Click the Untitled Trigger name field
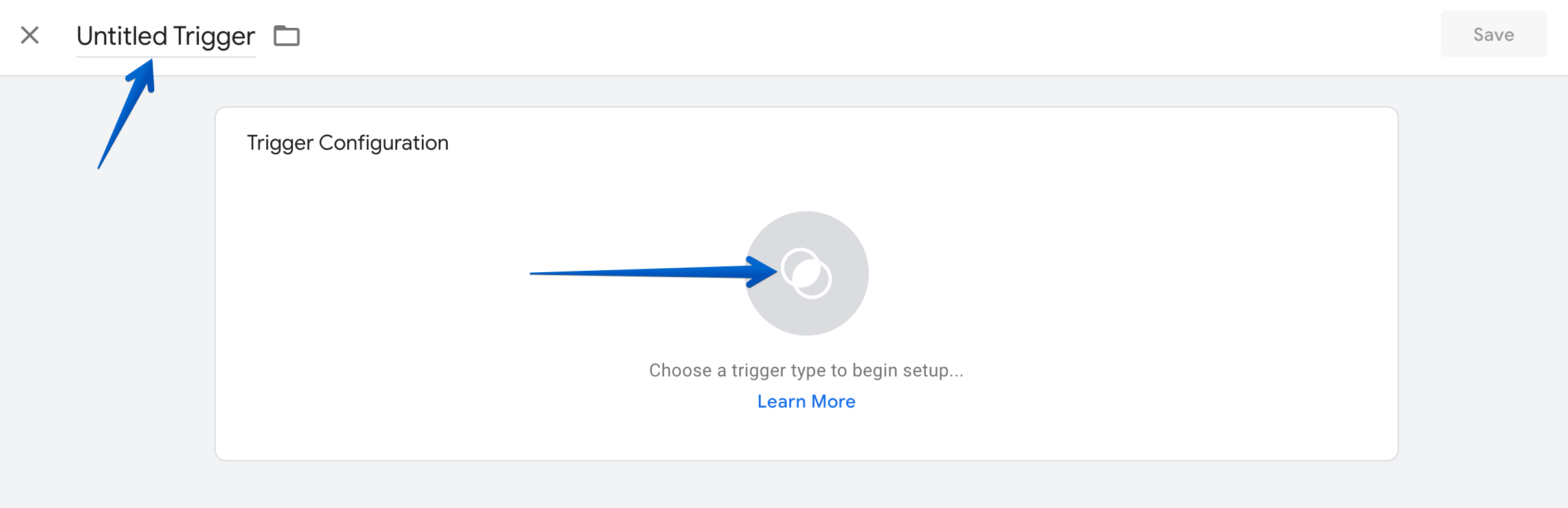Viewport: 1568px width, 508px height. pos(166,36)
